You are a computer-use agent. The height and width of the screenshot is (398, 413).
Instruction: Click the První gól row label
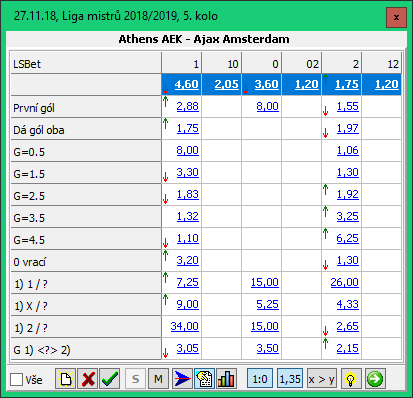pos(86,107)
